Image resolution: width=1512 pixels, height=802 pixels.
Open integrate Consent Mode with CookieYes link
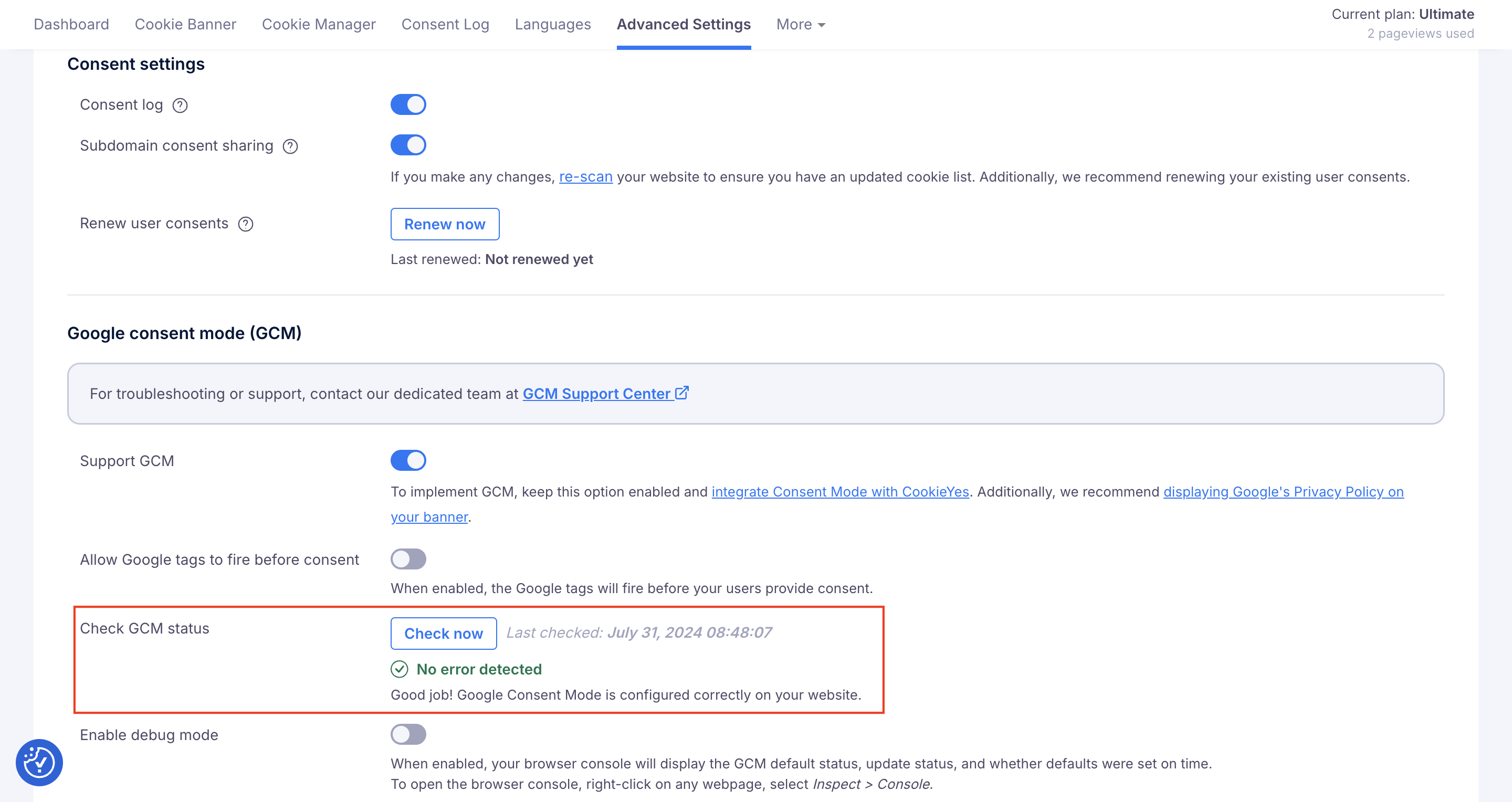(840, 492)
